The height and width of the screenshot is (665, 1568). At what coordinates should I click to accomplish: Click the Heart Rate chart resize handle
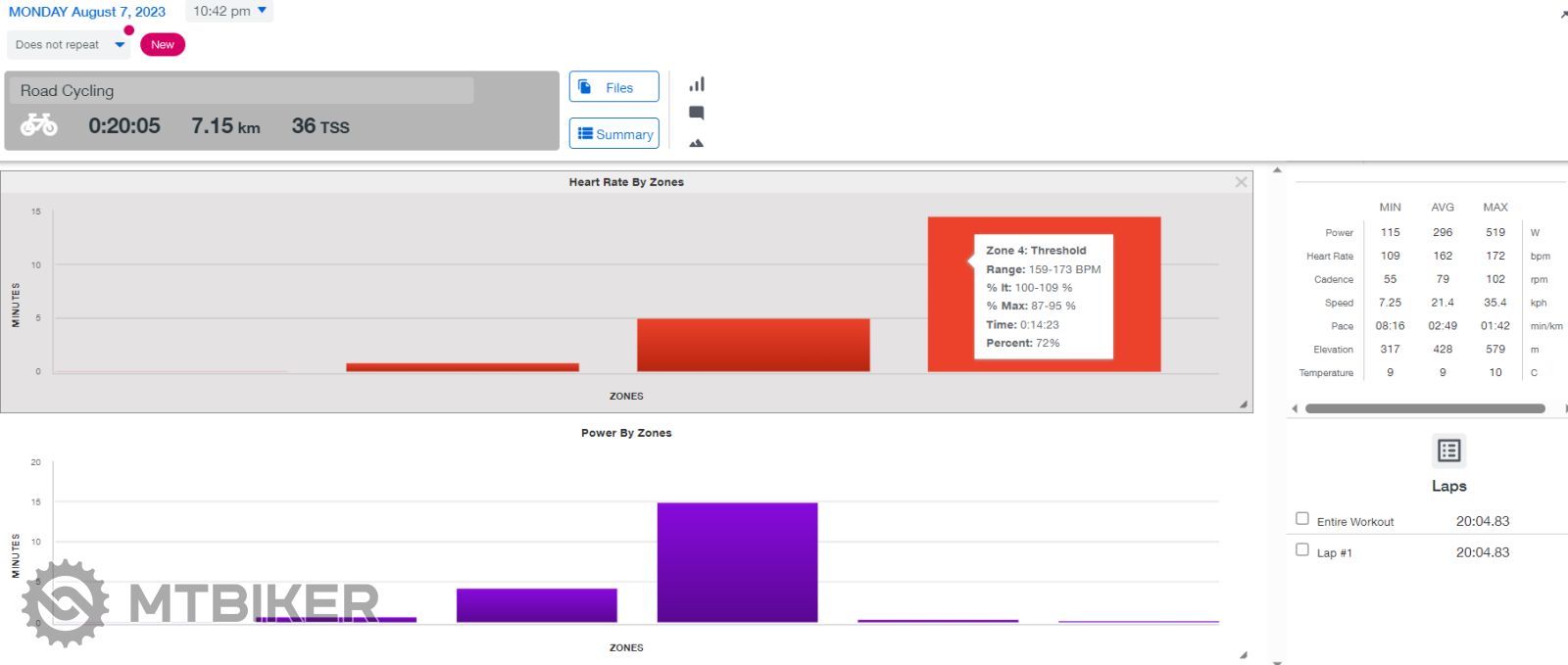[1244, 404]
